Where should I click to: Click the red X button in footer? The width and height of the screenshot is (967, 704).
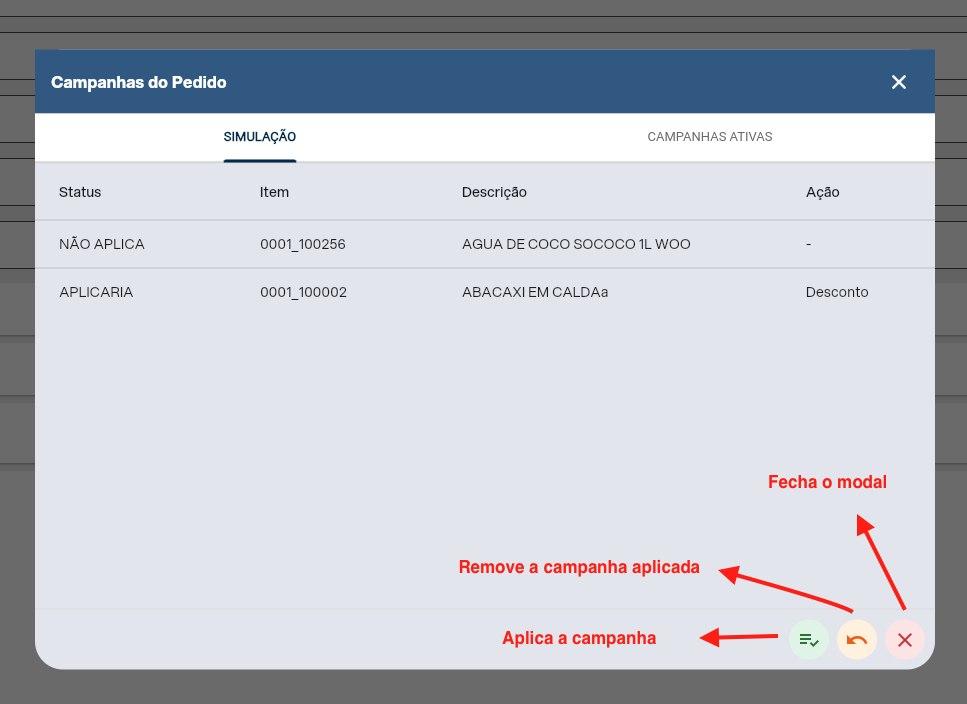pyautogui.click(x=905, y=640)
